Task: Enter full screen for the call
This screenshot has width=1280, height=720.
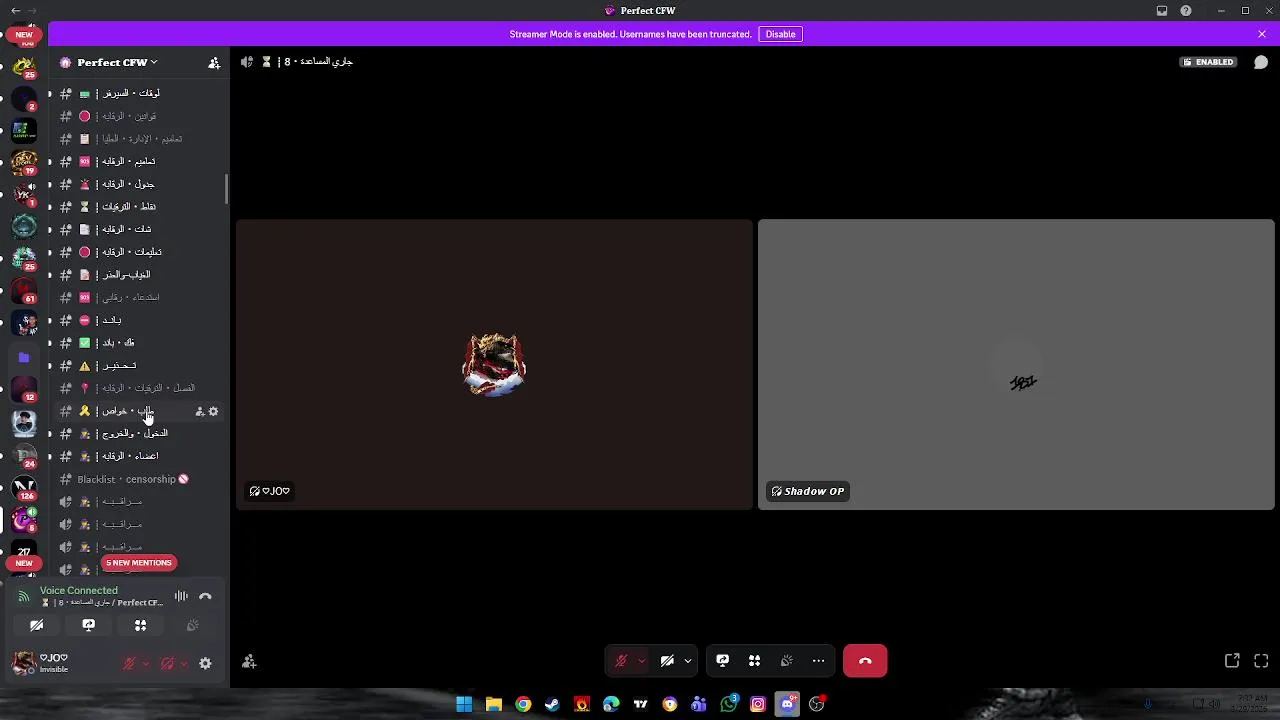Action: pos(1261,661)
